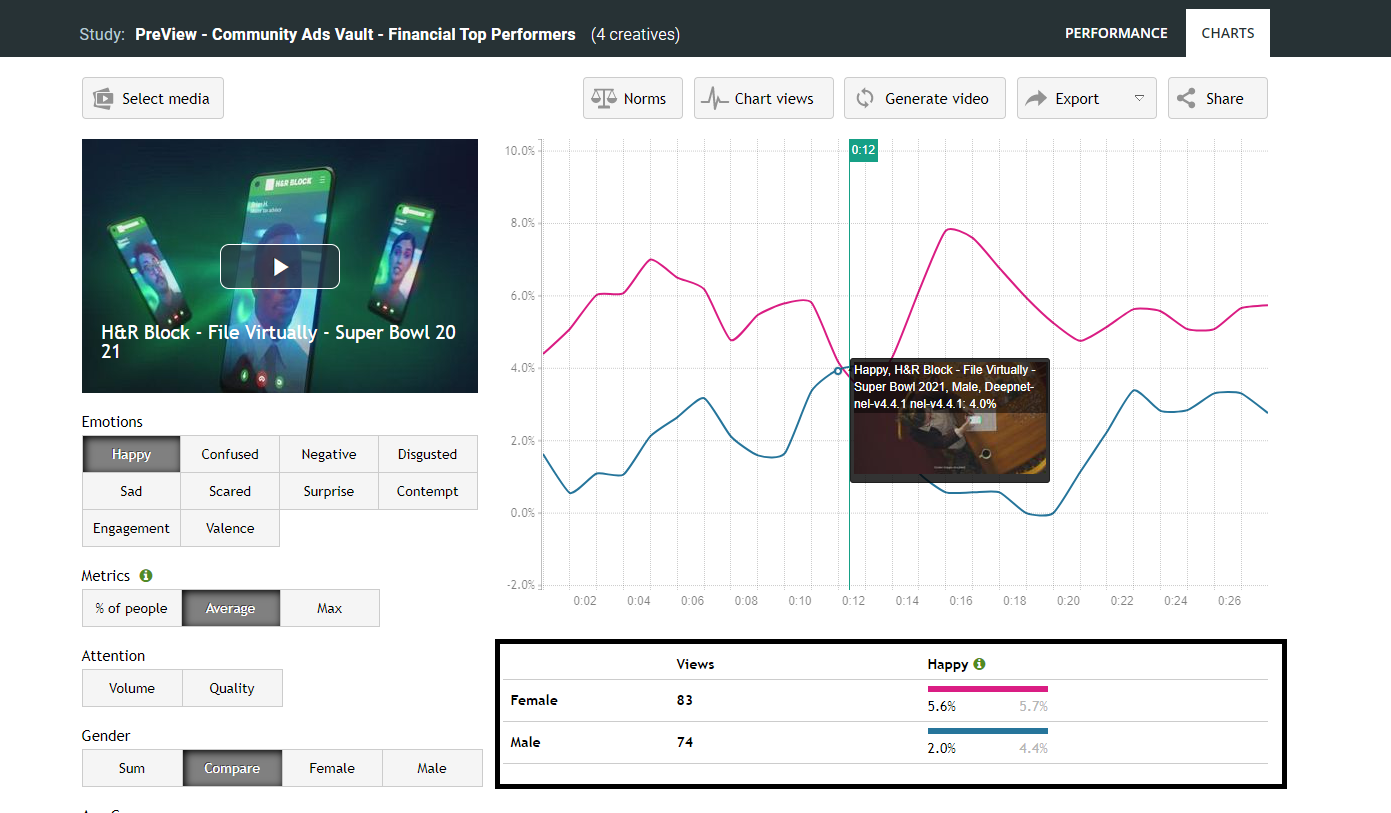This screenshot has height=813, width=1391.
Task: Select the Scared emotion
Action: 230,491
